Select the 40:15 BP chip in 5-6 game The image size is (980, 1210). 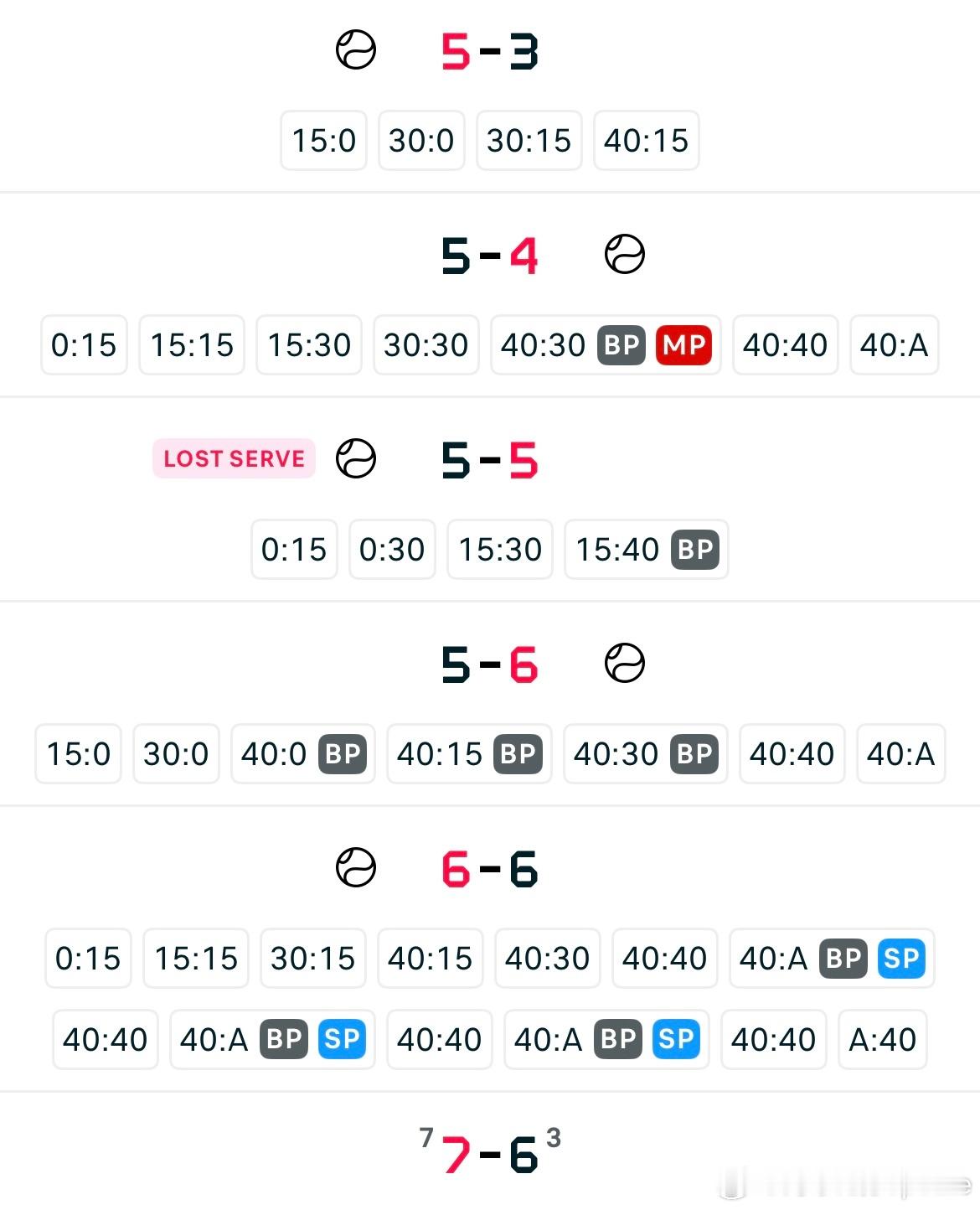pyautogui.click(x=469, y=754)
